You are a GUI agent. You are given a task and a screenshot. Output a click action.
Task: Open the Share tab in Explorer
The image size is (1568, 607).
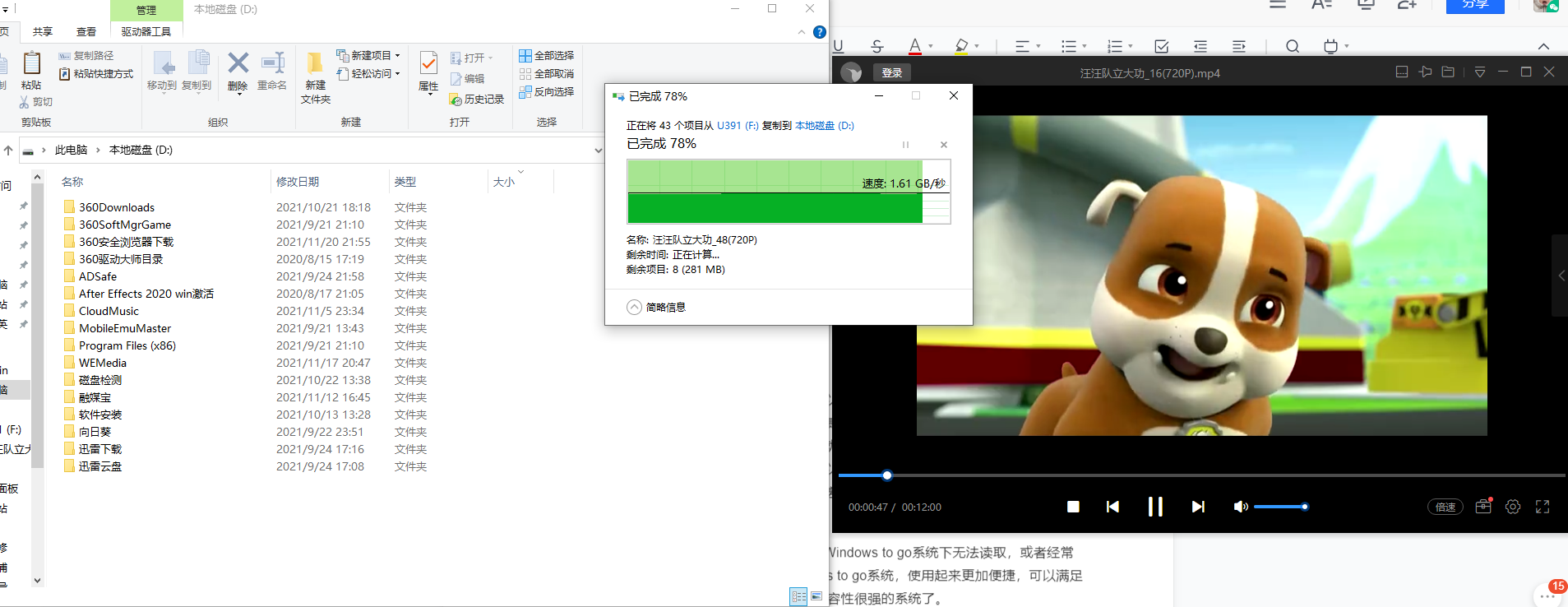43,32
